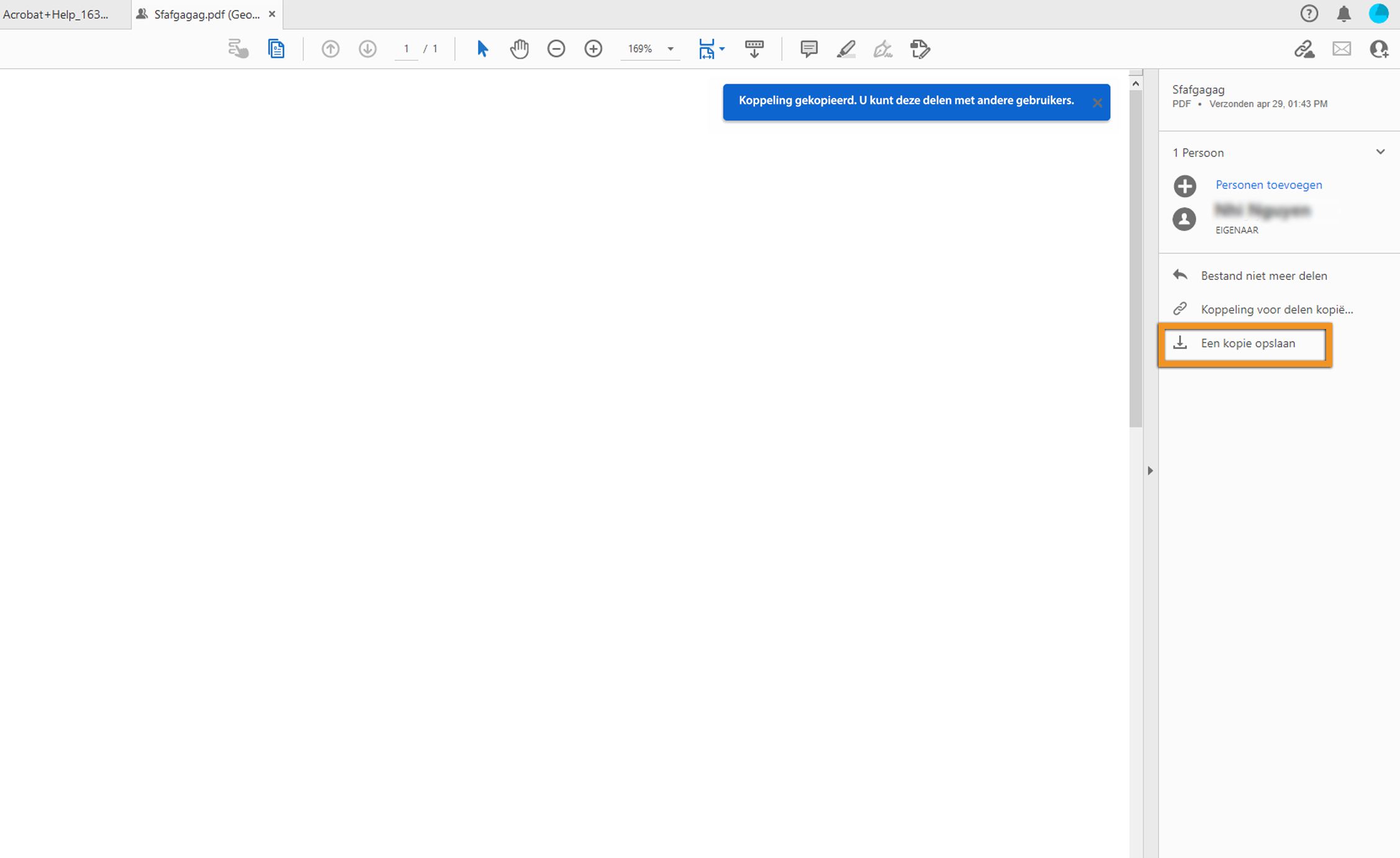This screenshot has width=1400, height=858.
Task: Select the Highlight text pen tool
Action: point(846,48)
